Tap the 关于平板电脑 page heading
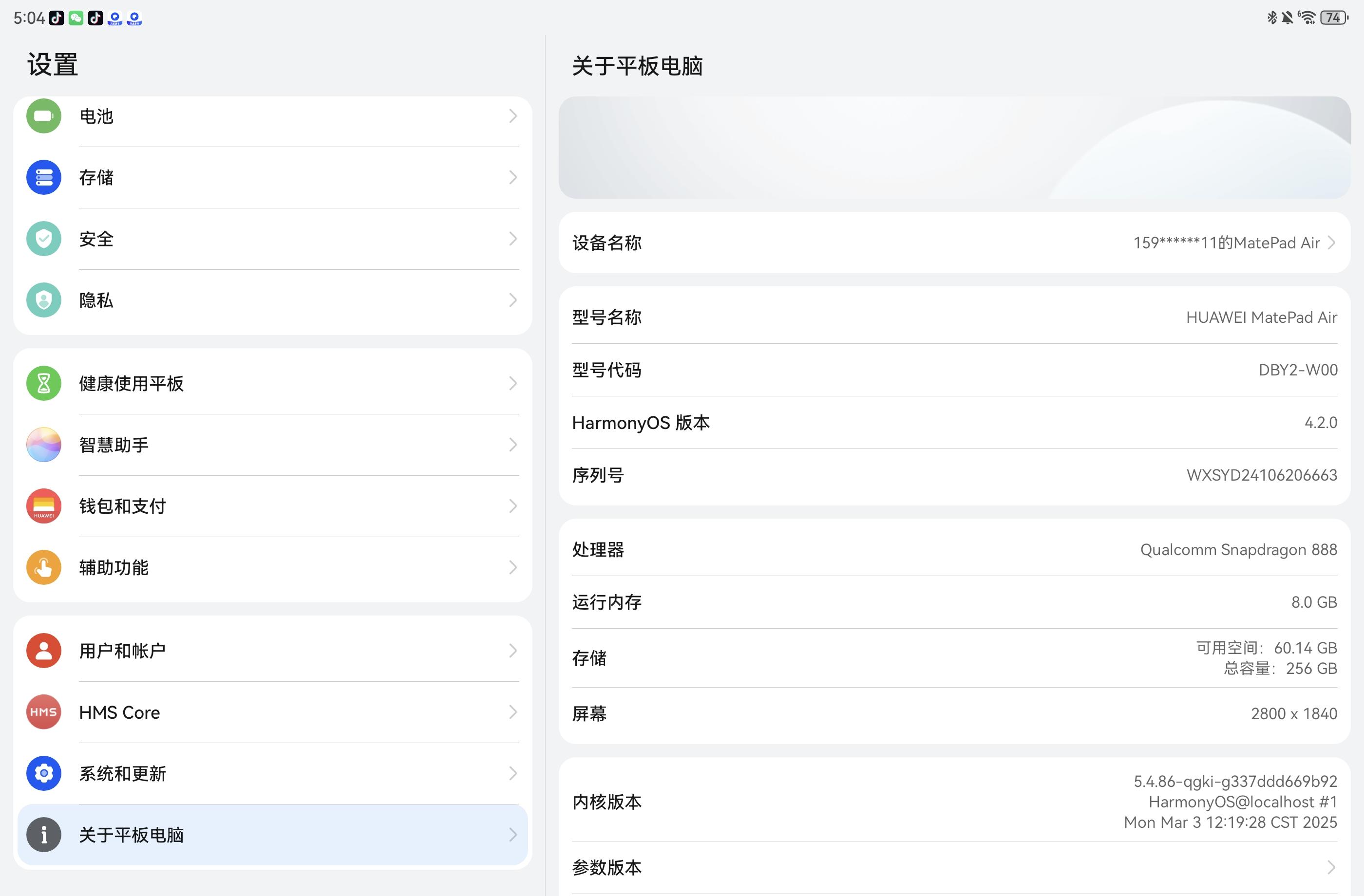The height and width of the screenshot is (896, 1364). click(637, 66)
